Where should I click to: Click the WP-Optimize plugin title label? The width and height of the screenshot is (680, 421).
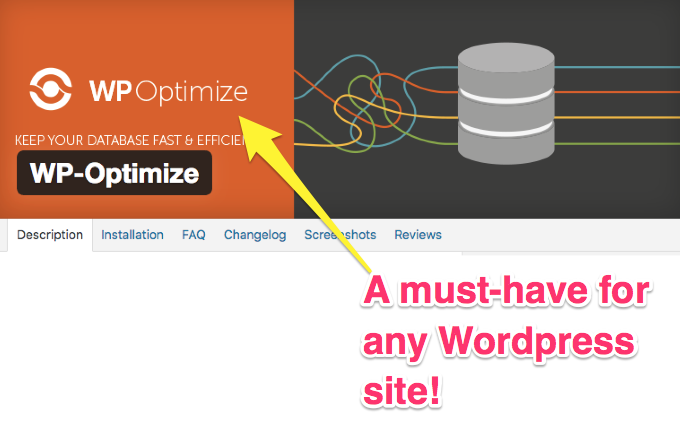point(114,173)
